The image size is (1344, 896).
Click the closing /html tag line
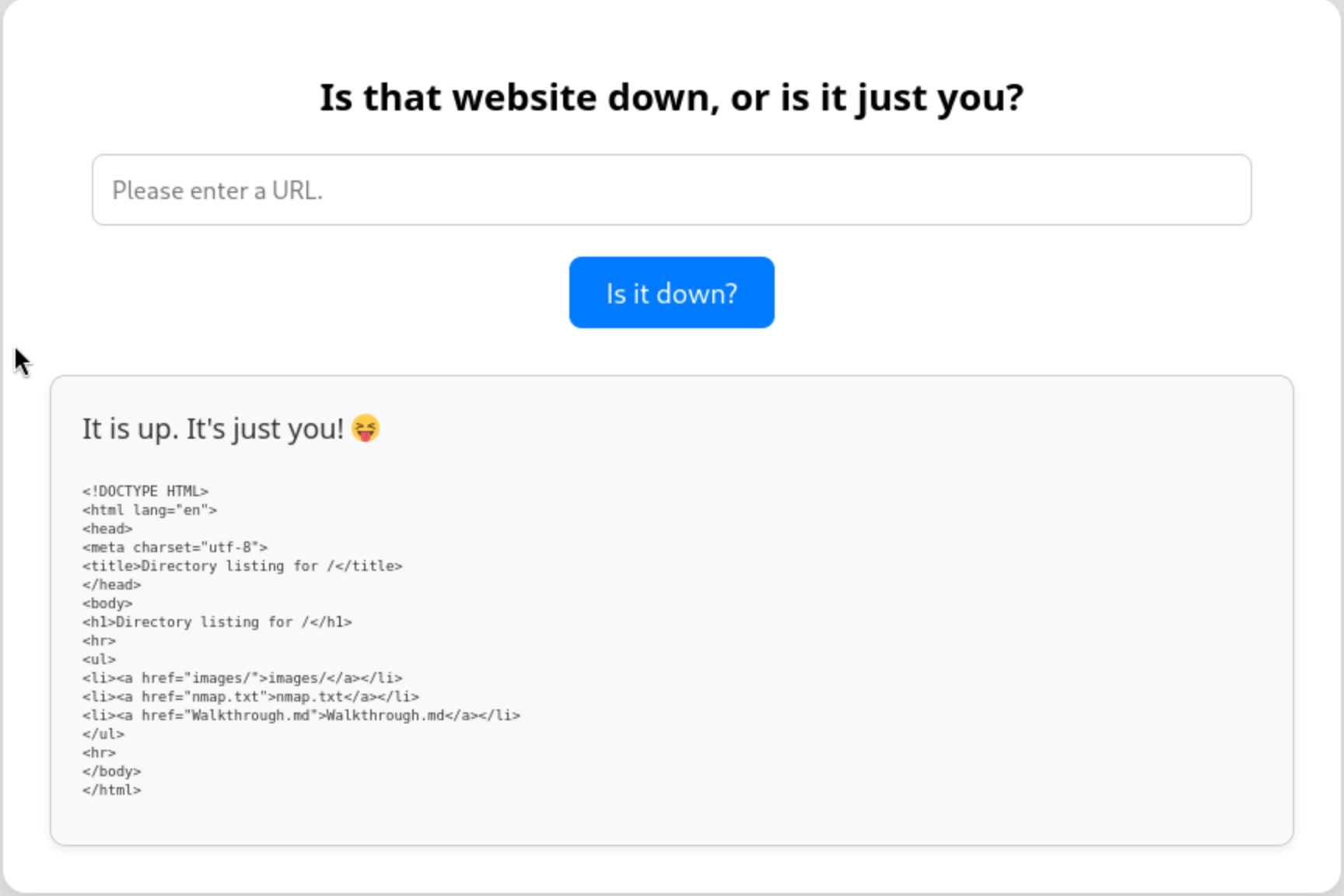pyautogui.click(x=112, y=790)
